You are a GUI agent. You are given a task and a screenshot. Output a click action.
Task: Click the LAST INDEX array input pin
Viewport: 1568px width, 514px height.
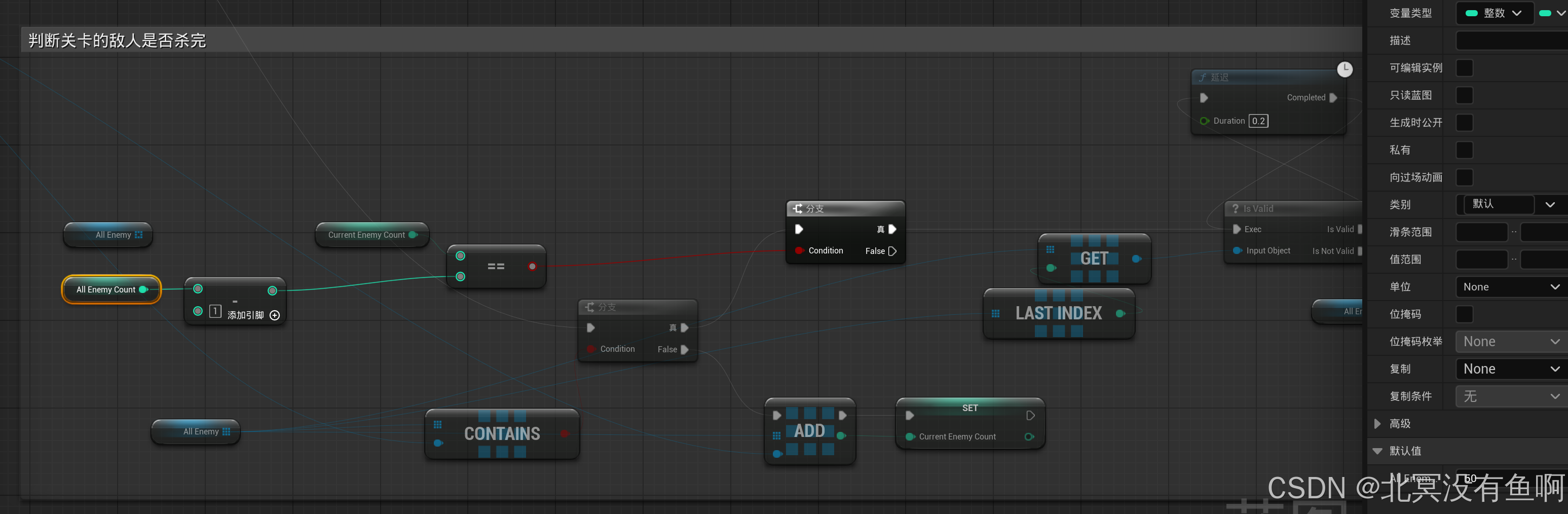click(x=995, y=314)
